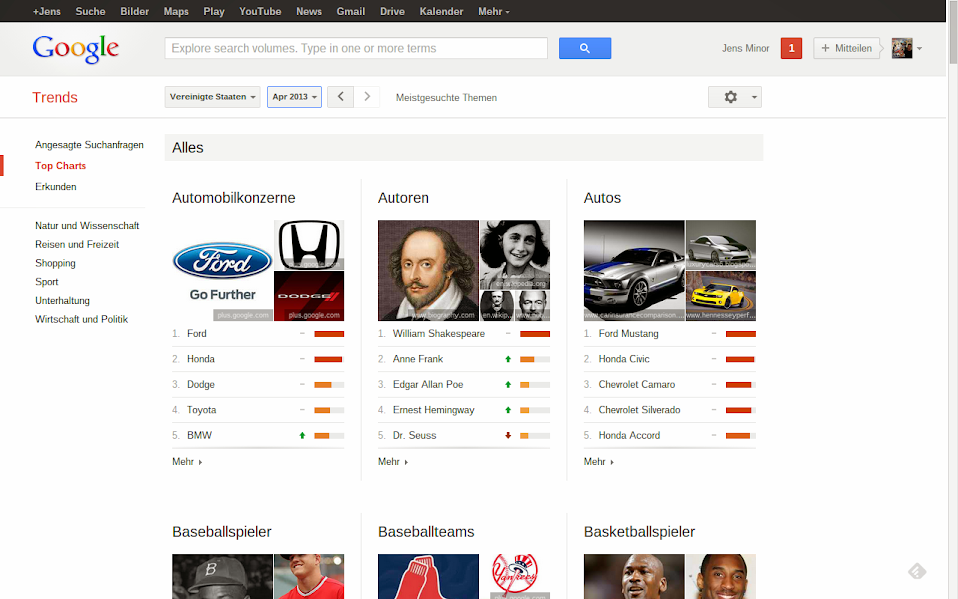Click Honda Accord list entry
The height and width of the screenshot is (599, 958).
coord(629,436)
